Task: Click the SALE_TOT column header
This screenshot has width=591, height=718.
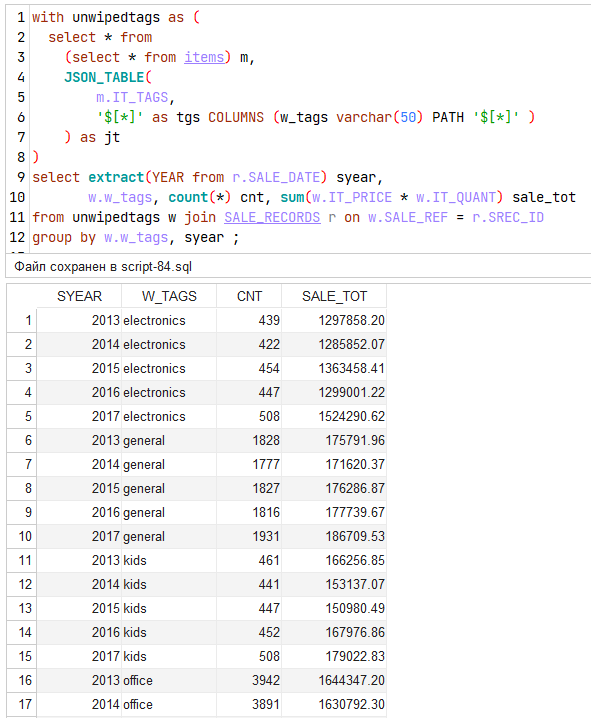Action: 334,296
